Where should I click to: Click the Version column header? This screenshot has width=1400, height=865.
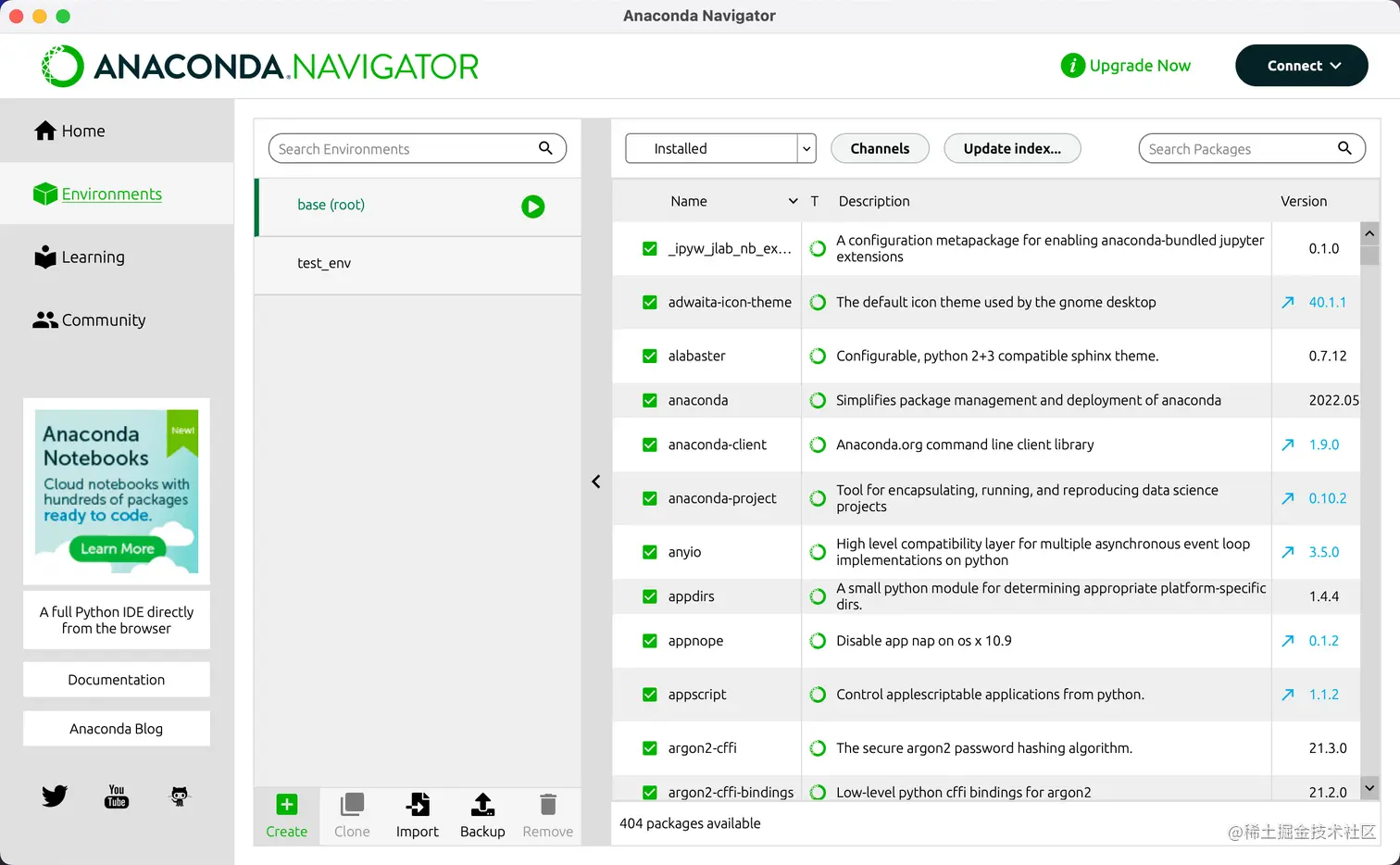tap(1304, 201)
